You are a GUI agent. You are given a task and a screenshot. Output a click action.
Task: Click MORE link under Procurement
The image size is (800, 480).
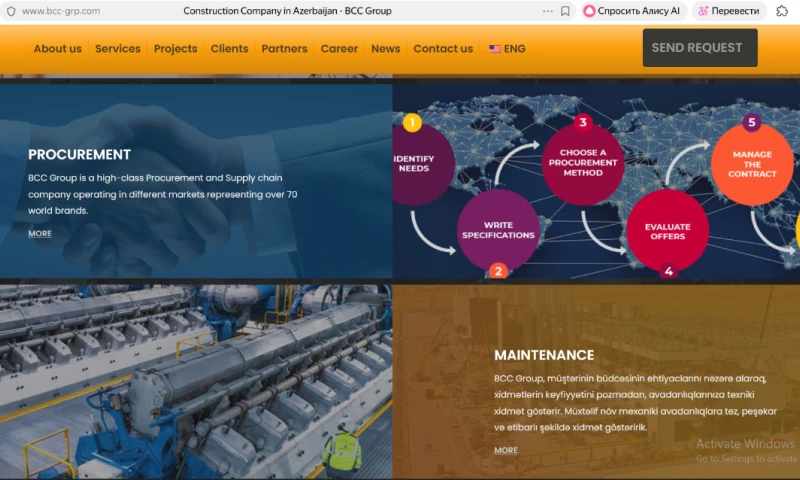coord(40,233)
